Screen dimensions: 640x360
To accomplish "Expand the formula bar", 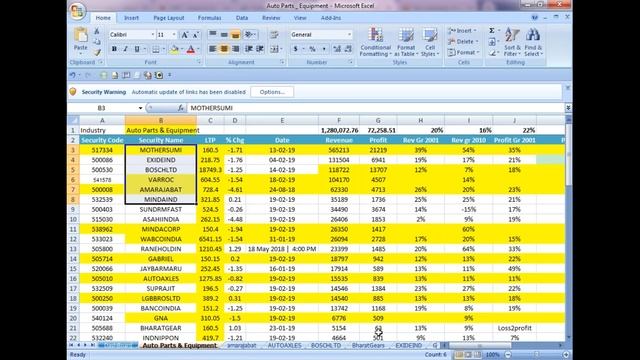I will click(568, 108).
